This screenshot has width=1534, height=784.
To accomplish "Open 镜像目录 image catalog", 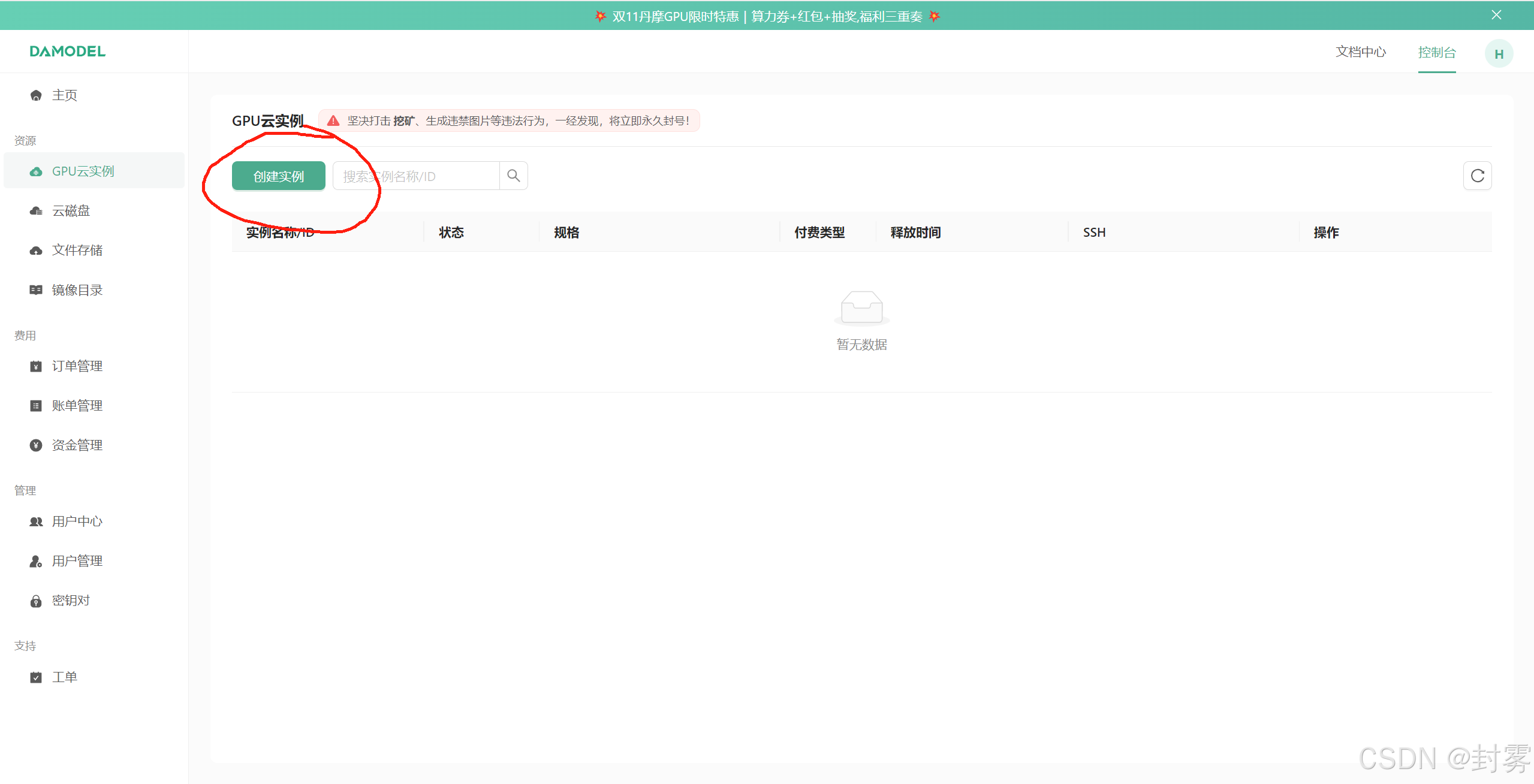I will pos(77,290).
